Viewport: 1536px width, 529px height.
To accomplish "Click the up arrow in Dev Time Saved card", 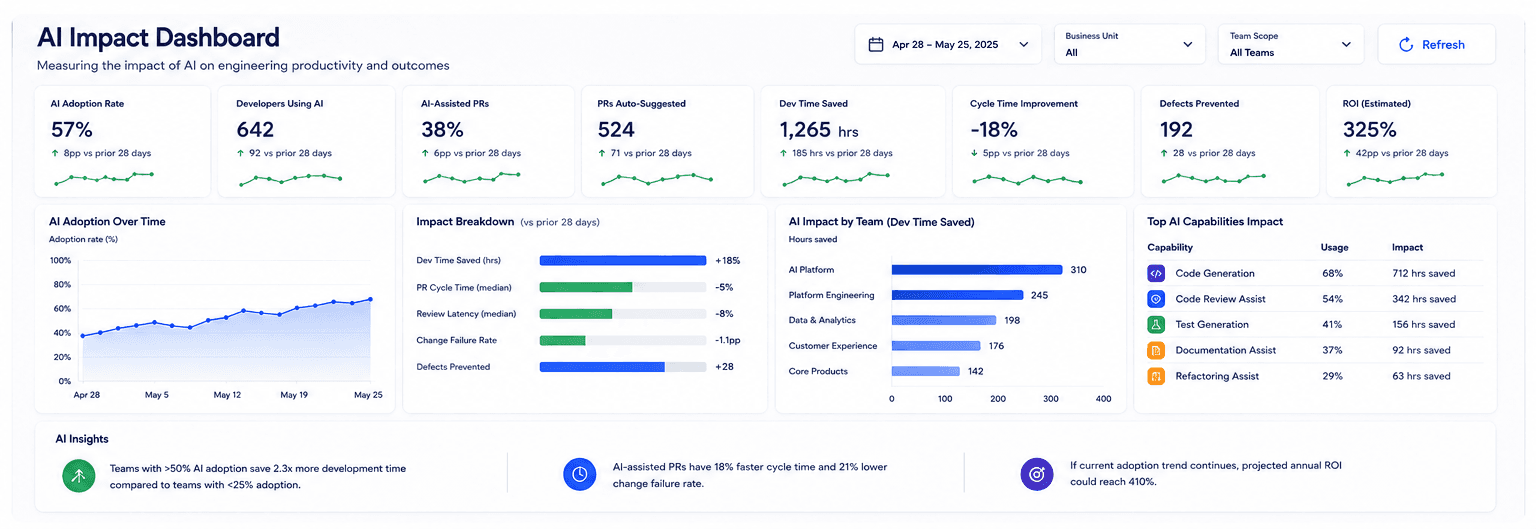I will point(784,153).
